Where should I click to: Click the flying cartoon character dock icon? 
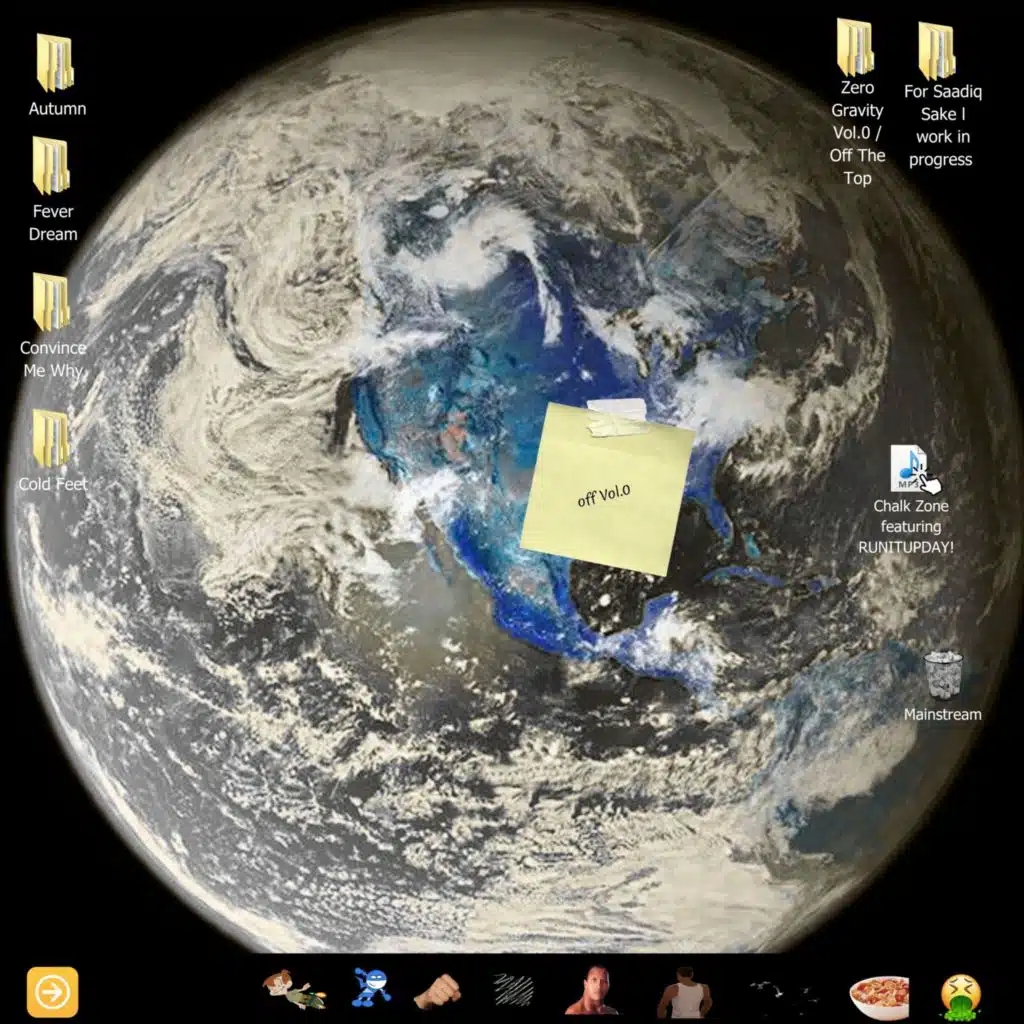pyautogui.click(x=293, y=991)
